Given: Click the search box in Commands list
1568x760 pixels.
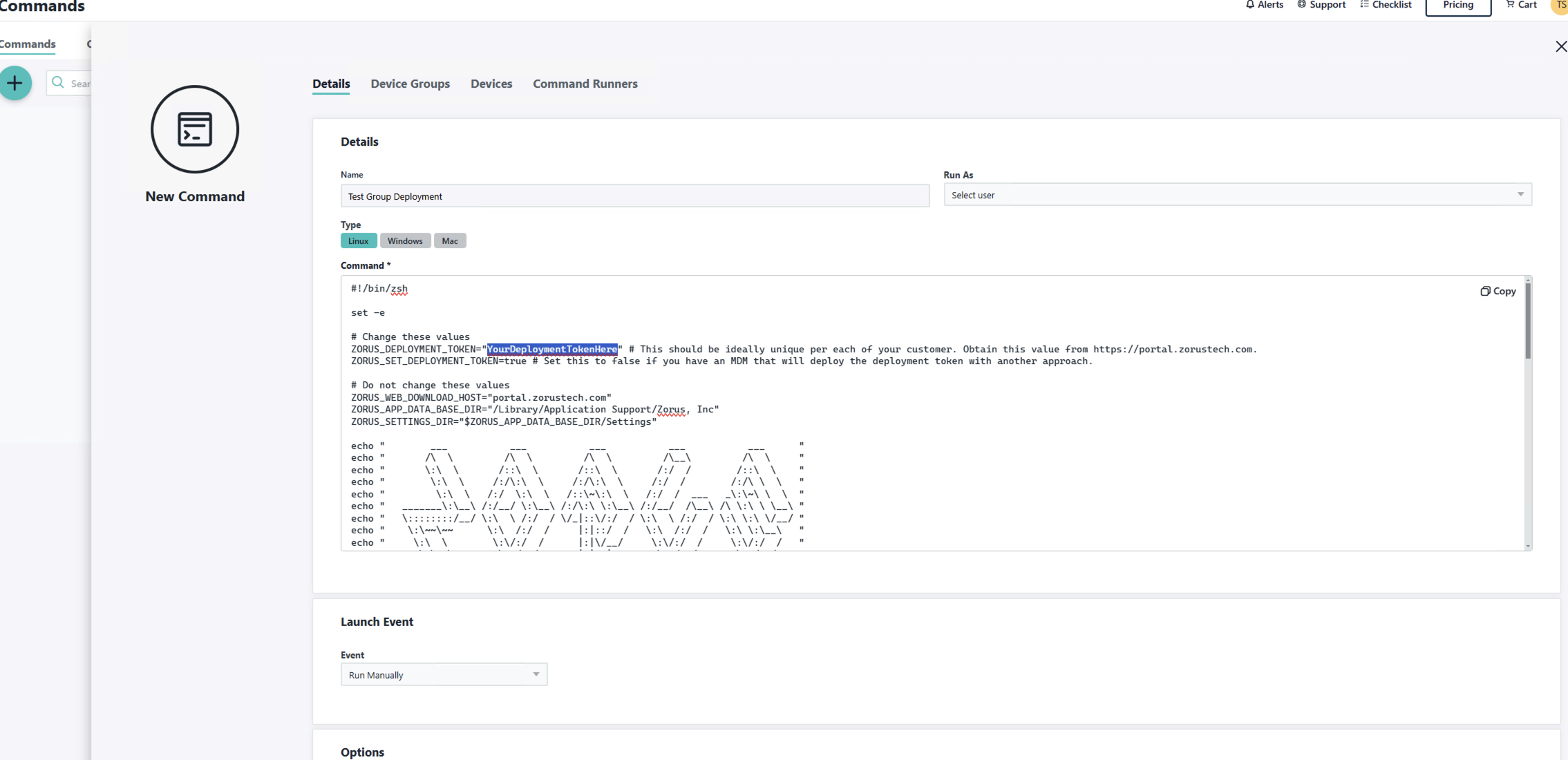Looking at the screenshot, I should pos(69,83).
